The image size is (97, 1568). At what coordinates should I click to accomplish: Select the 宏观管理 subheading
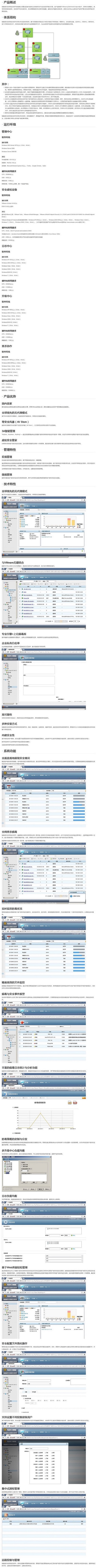[x=7, y=457]
